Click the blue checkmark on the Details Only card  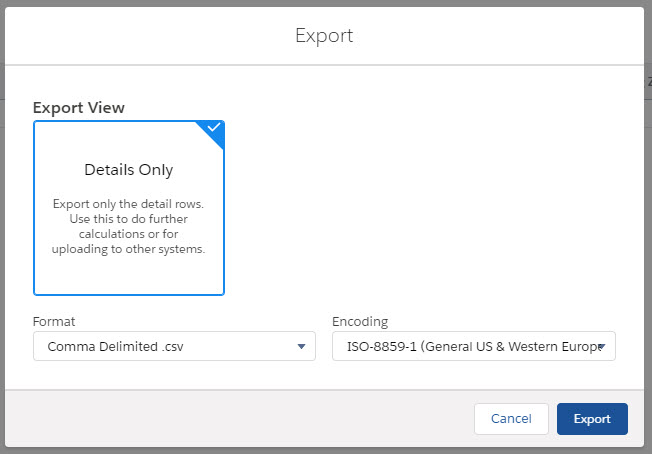(x=214, y=129)
